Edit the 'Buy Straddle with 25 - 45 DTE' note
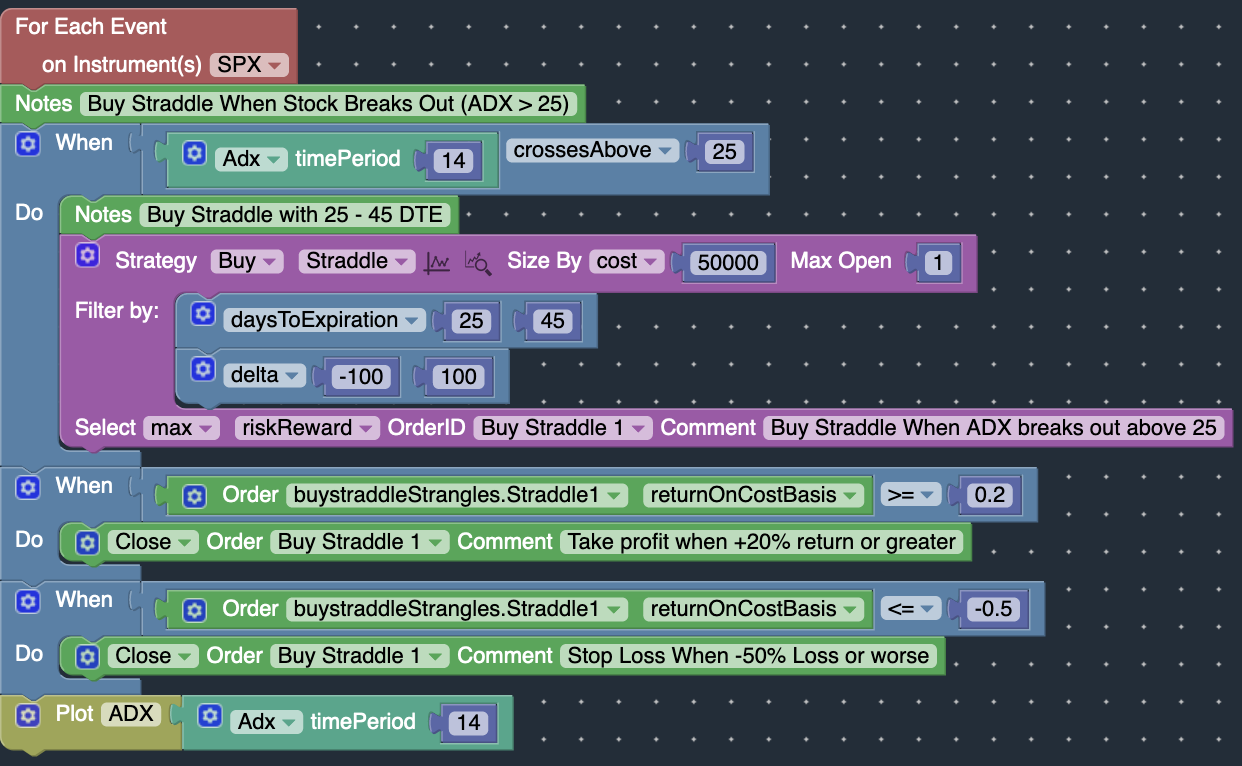1242x766 pixels. pyautogui.click(x=297, y=214)
